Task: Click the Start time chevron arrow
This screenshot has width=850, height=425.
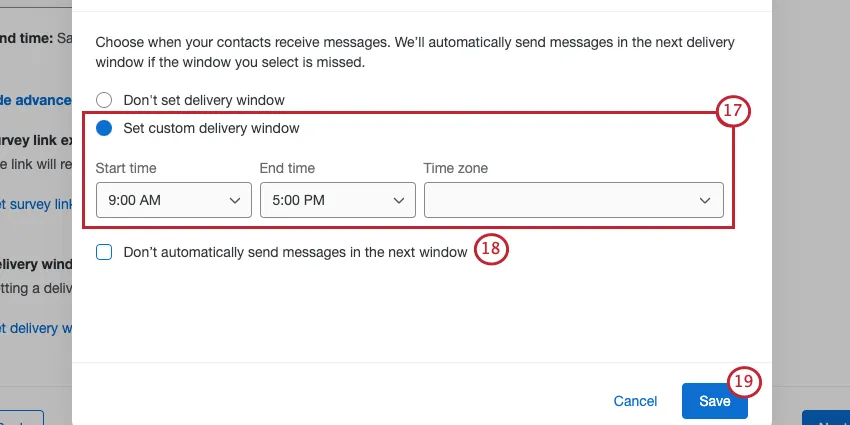Action: (x=236, y=200)
